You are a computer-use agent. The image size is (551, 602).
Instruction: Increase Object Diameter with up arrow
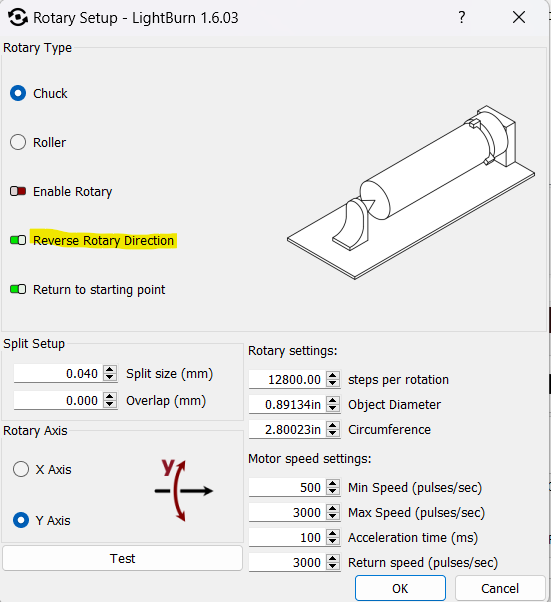(x=333, y=400)
